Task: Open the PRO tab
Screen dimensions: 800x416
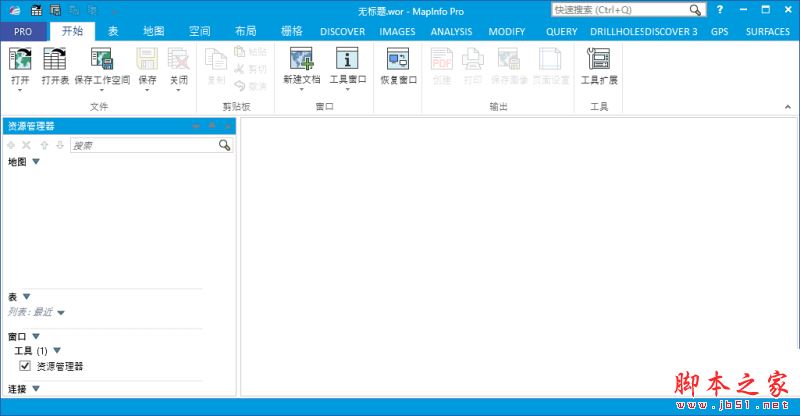Action: click(x=23, y=32)
